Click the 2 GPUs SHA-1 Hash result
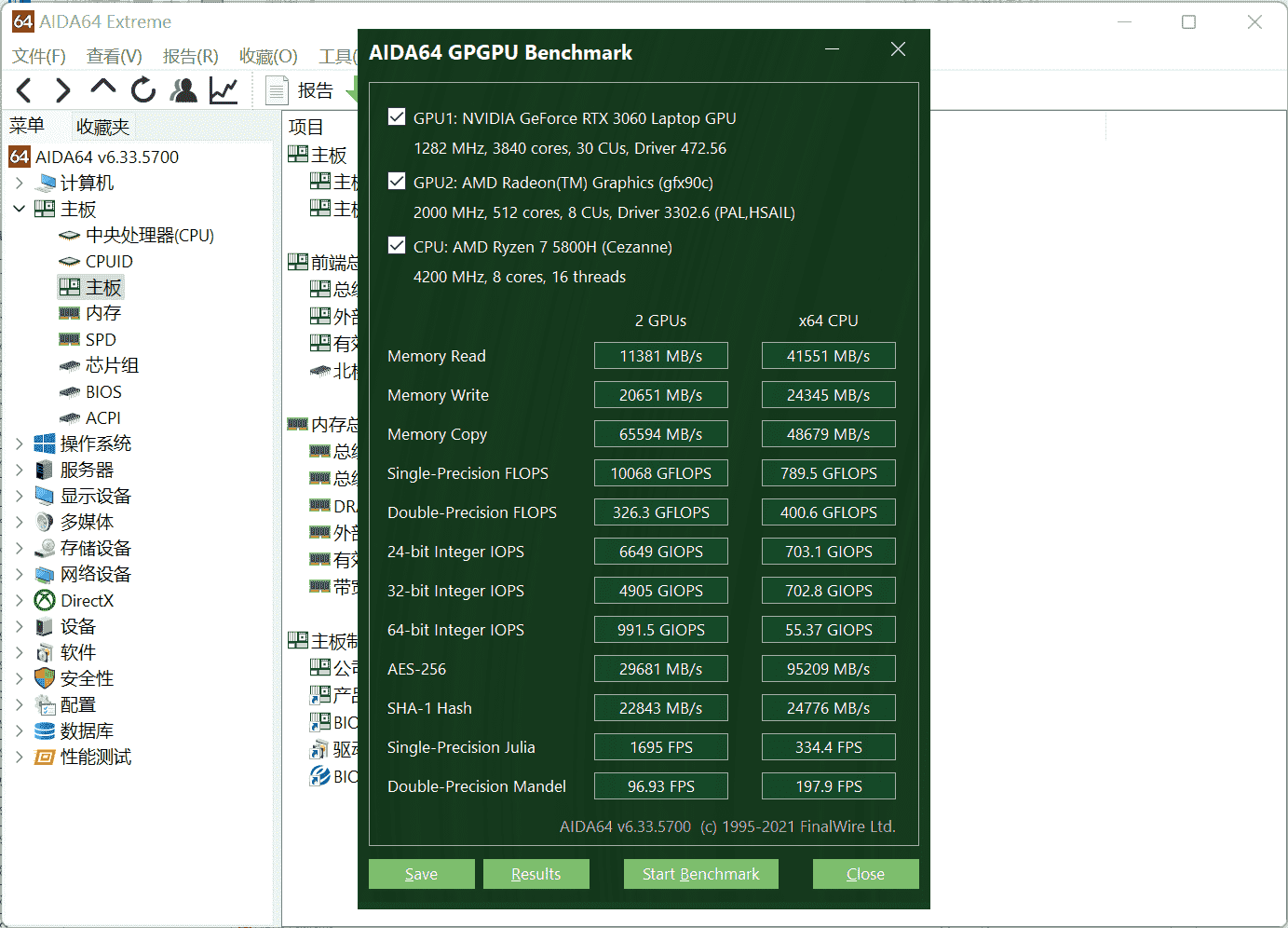This screenshot has height=928, width=1288. 661,708
